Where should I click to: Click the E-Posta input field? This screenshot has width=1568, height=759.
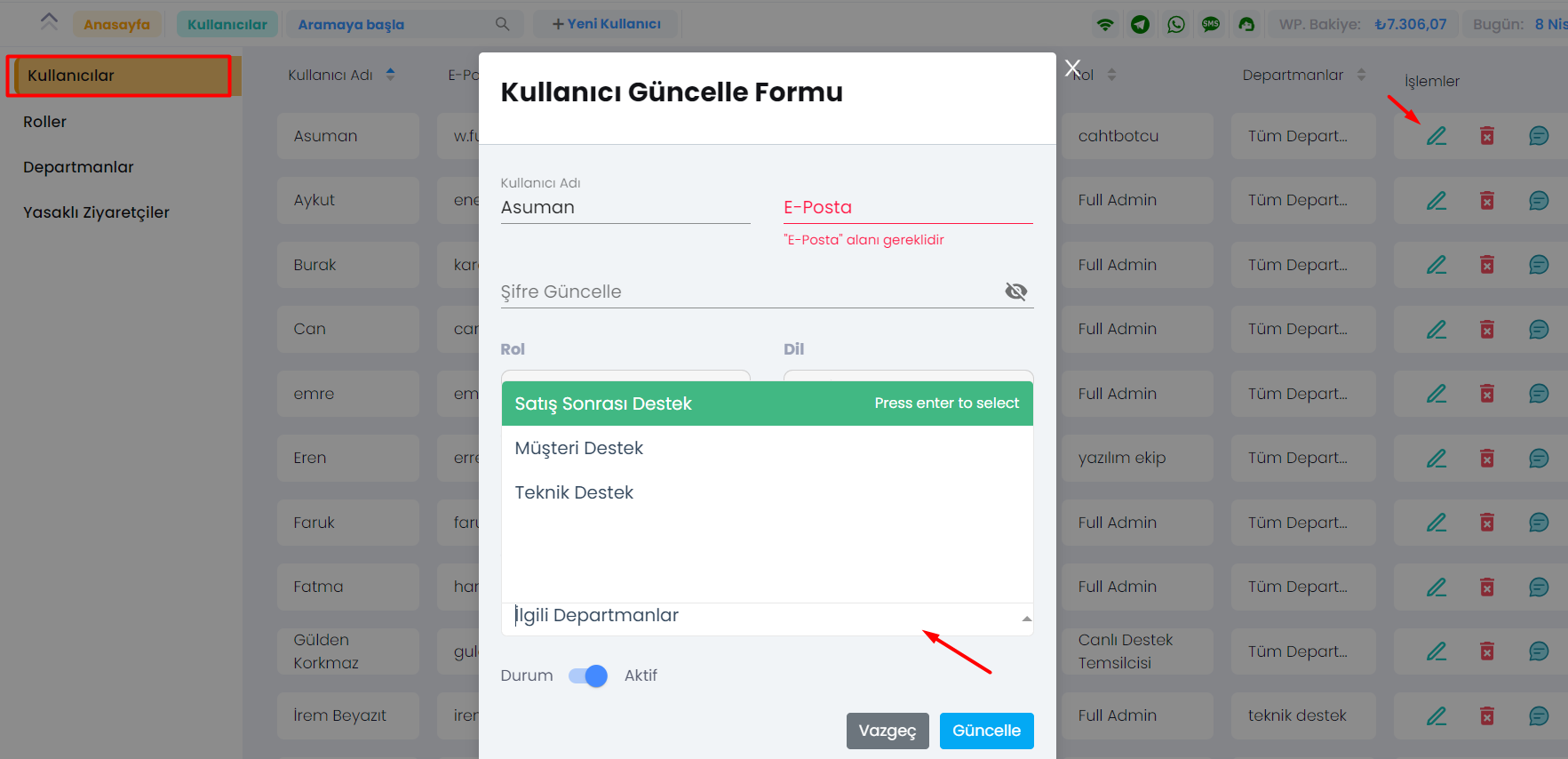click(x=908, y=208)
